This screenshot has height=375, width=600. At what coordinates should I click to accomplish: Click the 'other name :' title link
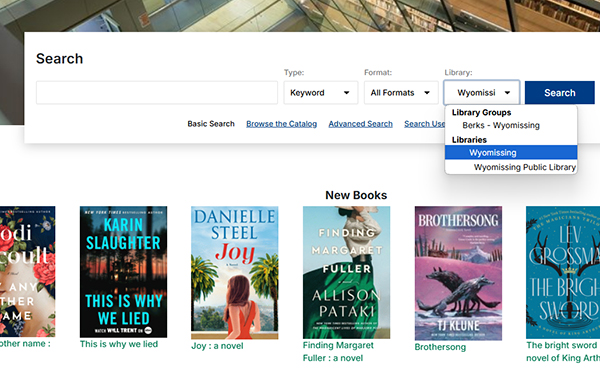tap(25, 344)
